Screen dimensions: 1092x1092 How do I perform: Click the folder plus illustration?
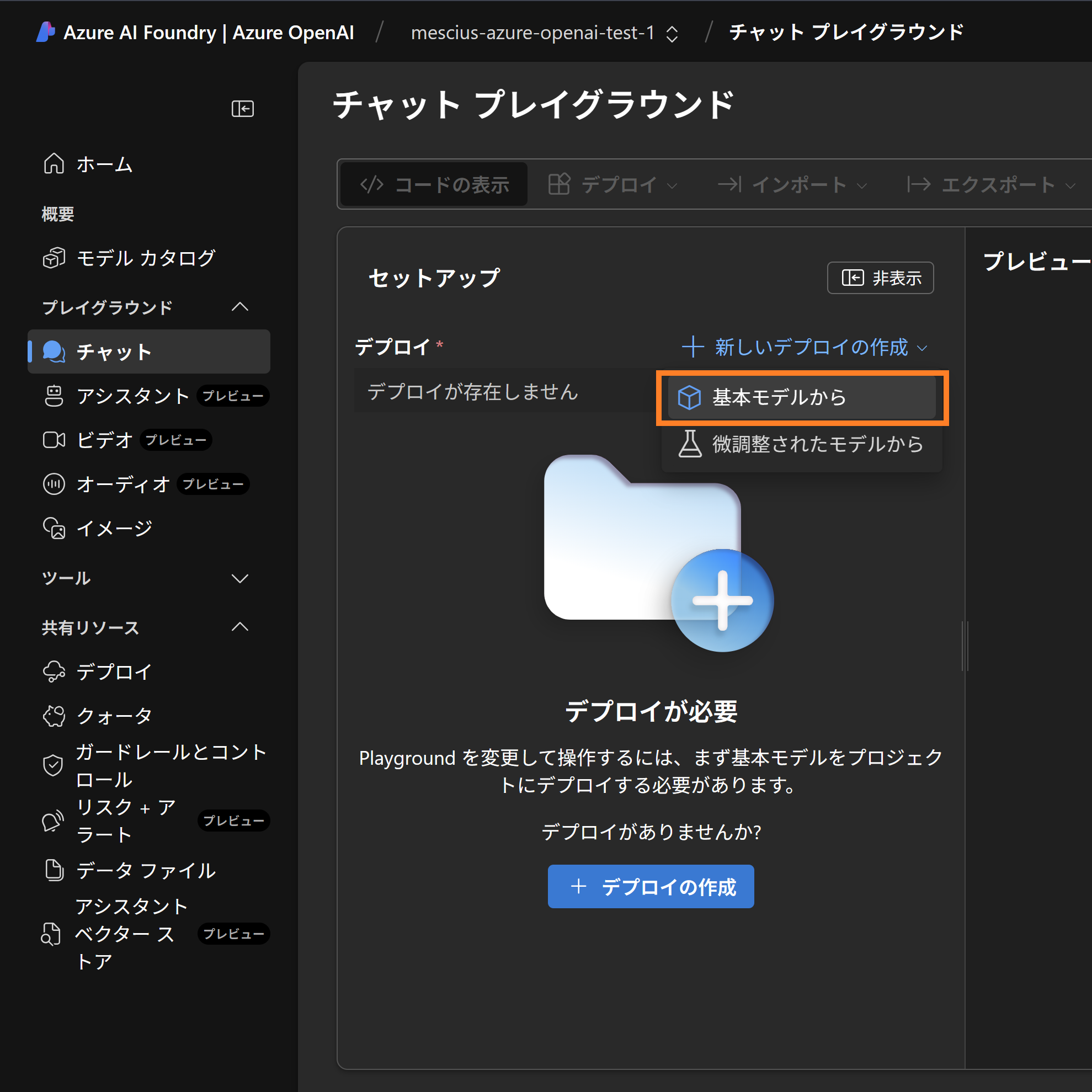(x=658, y=553)
